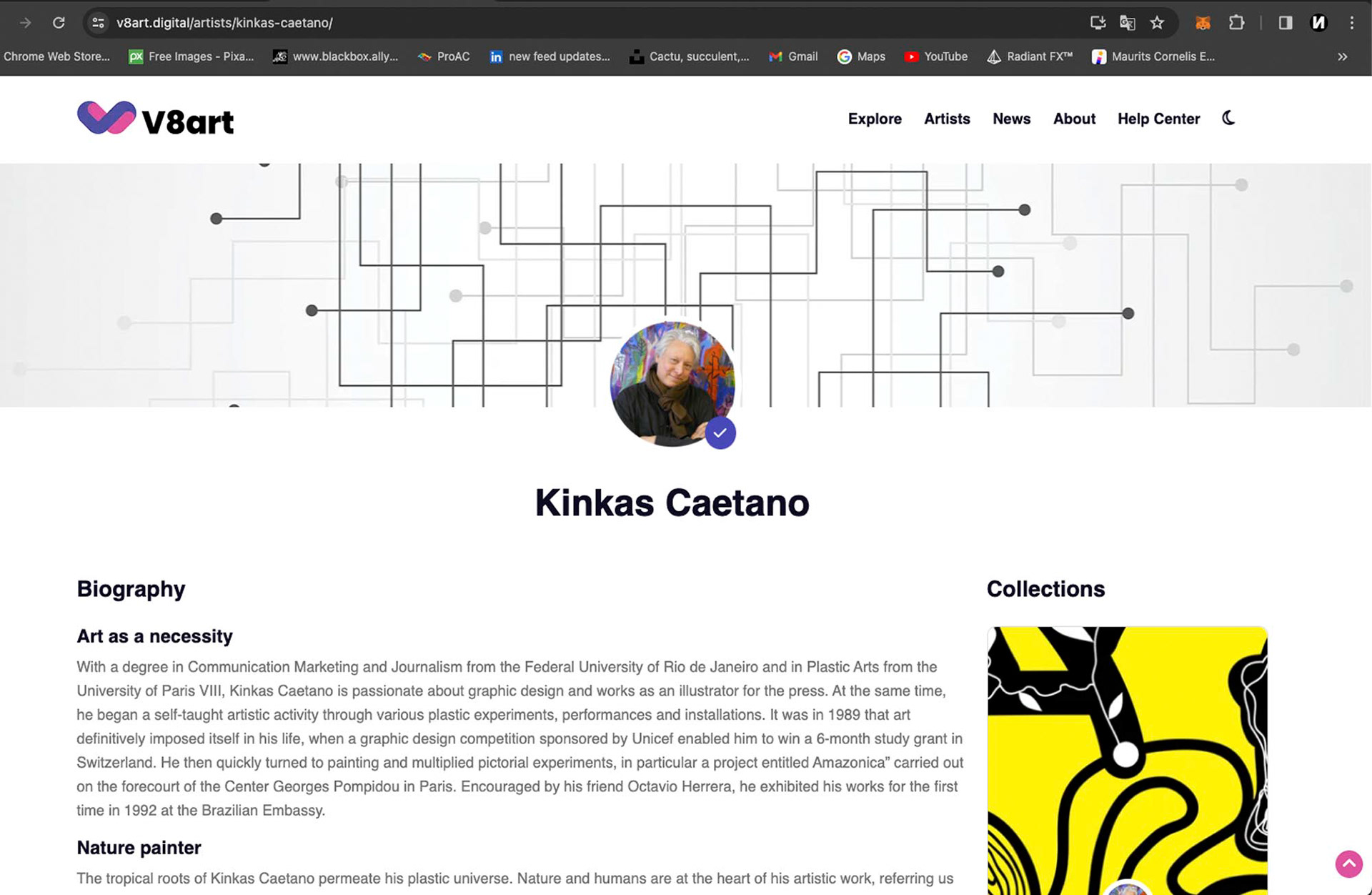Click Kinkas Caetano's profile picture
Screen dimensions: 1372x895
[x=672, y=383]
